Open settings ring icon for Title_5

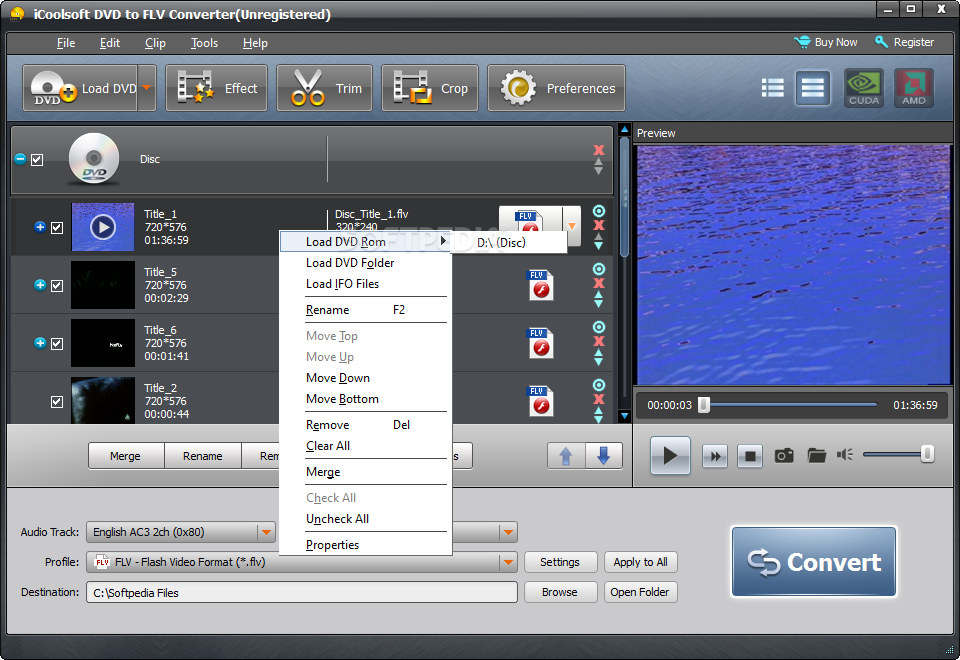pos(599,269)
